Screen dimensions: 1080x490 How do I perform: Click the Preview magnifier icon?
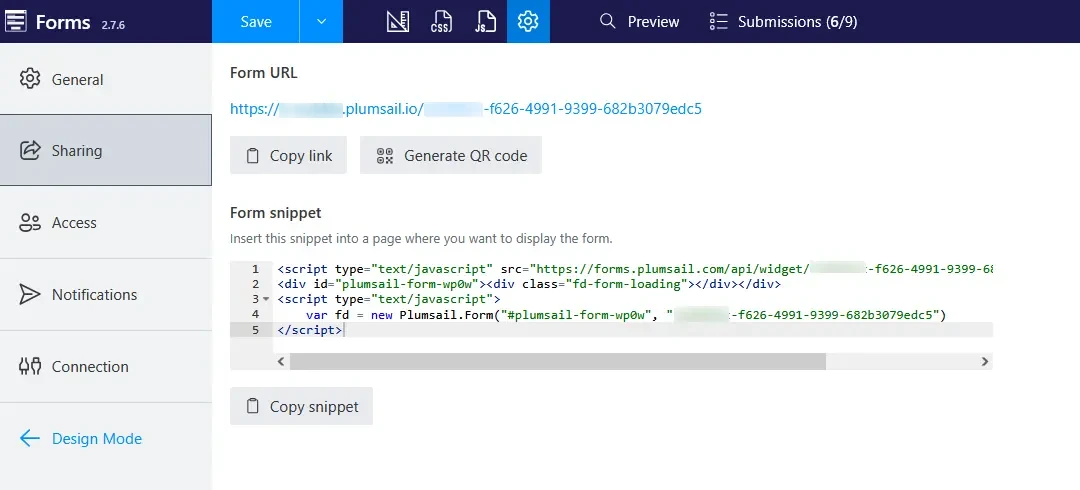coord(608,21)
